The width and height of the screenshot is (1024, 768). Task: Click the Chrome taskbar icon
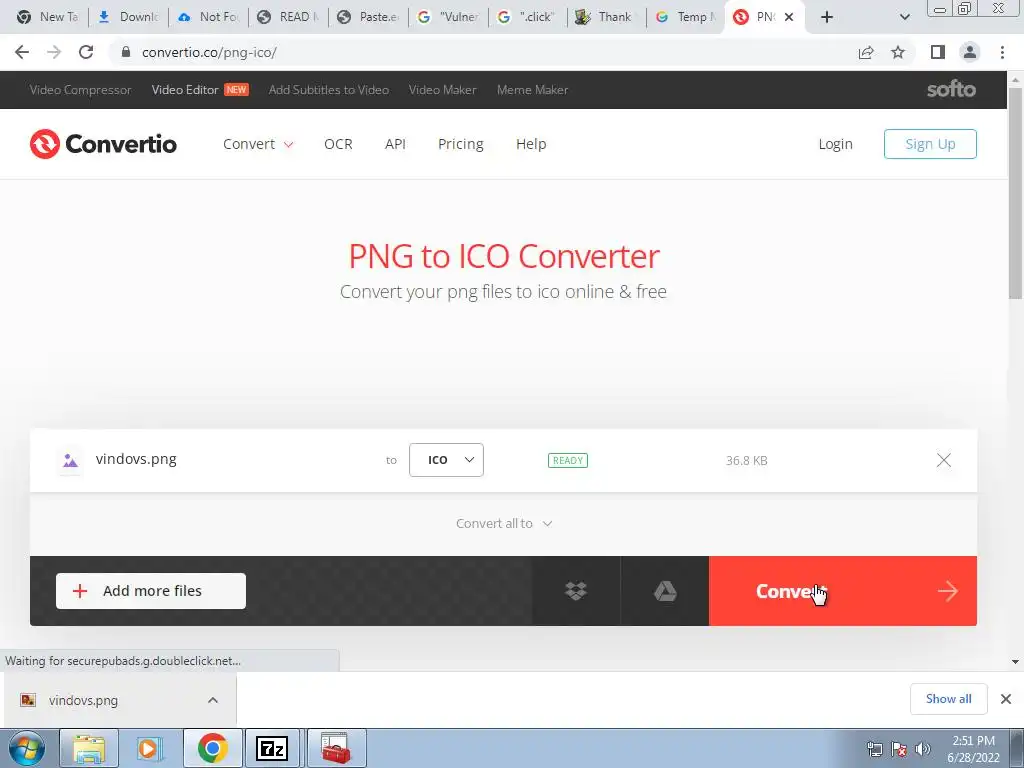[x=213, y=748]
